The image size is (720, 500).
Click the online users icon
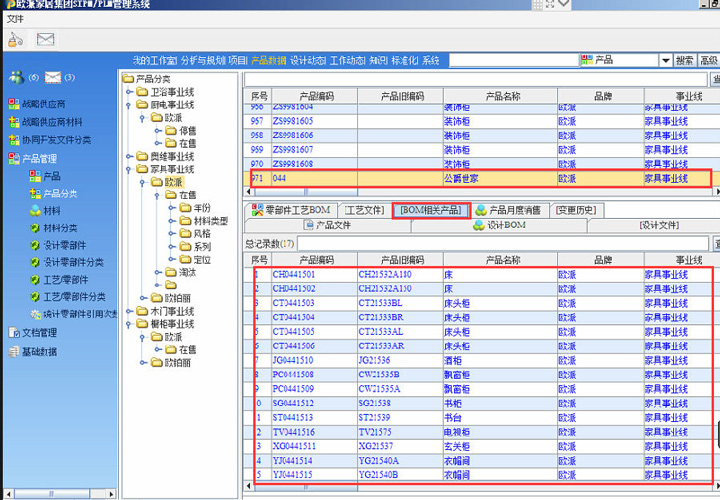pyautogui.click(x=16, y=78)
